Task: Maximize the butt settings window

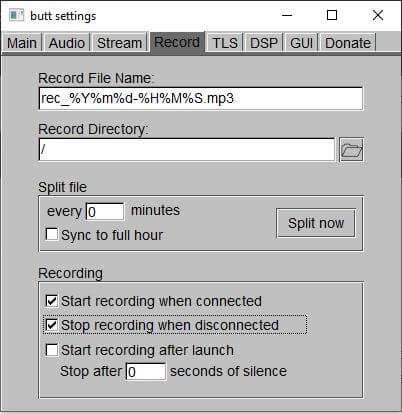Action: (x=332, y=15)
